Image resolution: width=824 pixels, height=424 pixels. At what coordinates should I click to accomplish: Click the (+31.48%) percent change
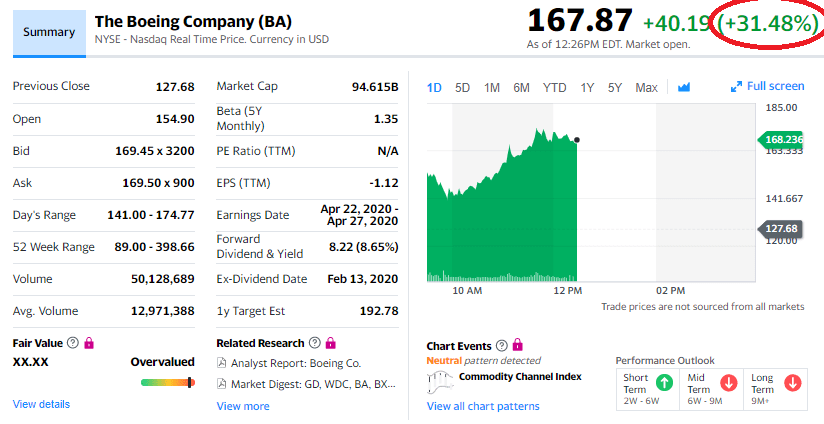[x=769, y=24]
